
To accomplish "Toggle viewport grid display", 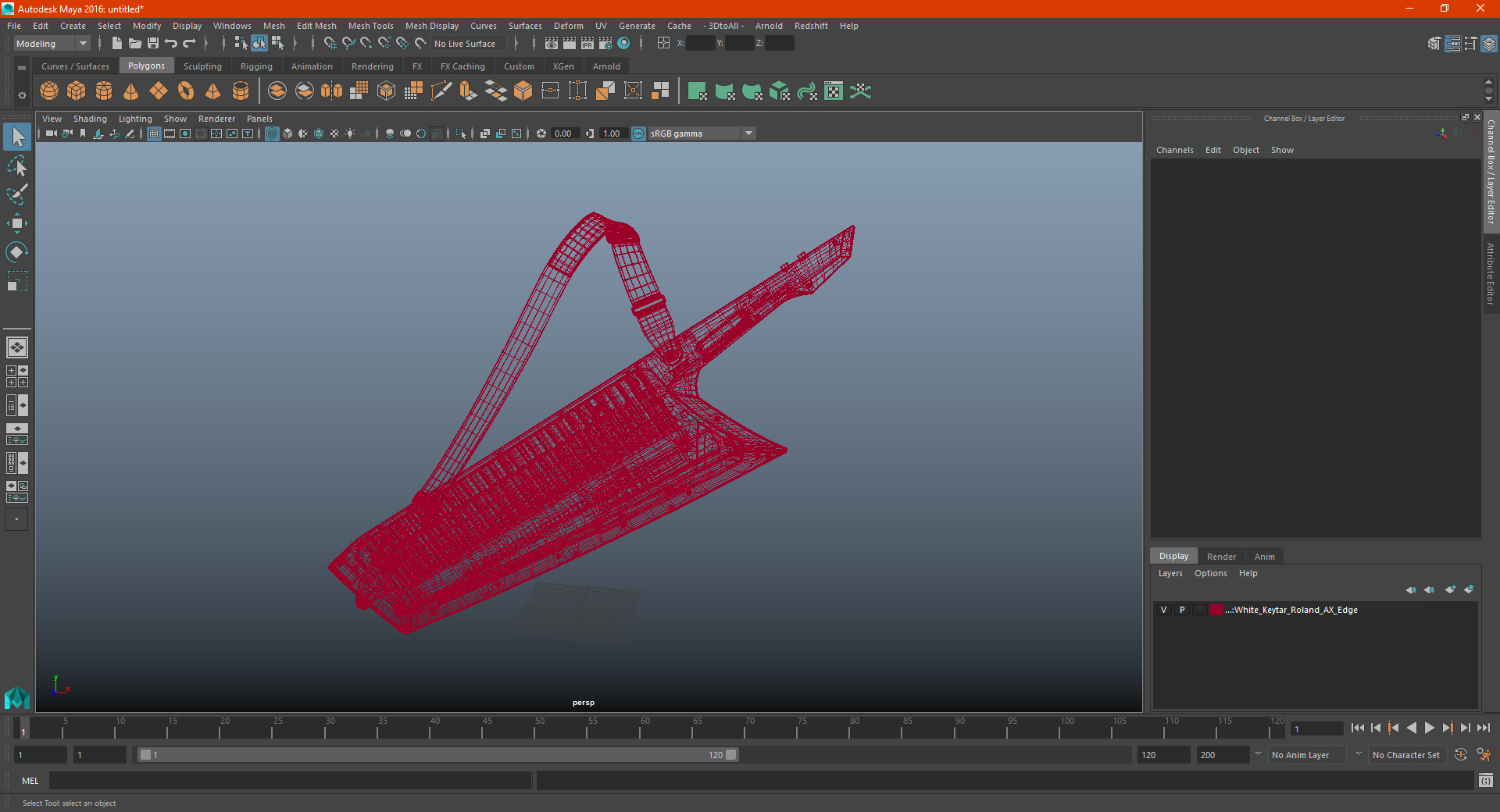I will pos(154,134).
